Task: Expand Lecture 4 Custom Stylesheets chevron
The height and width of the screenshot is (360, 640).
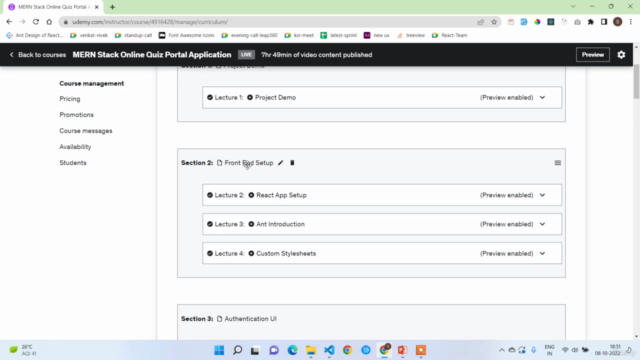Action: [x=542, y=253]
